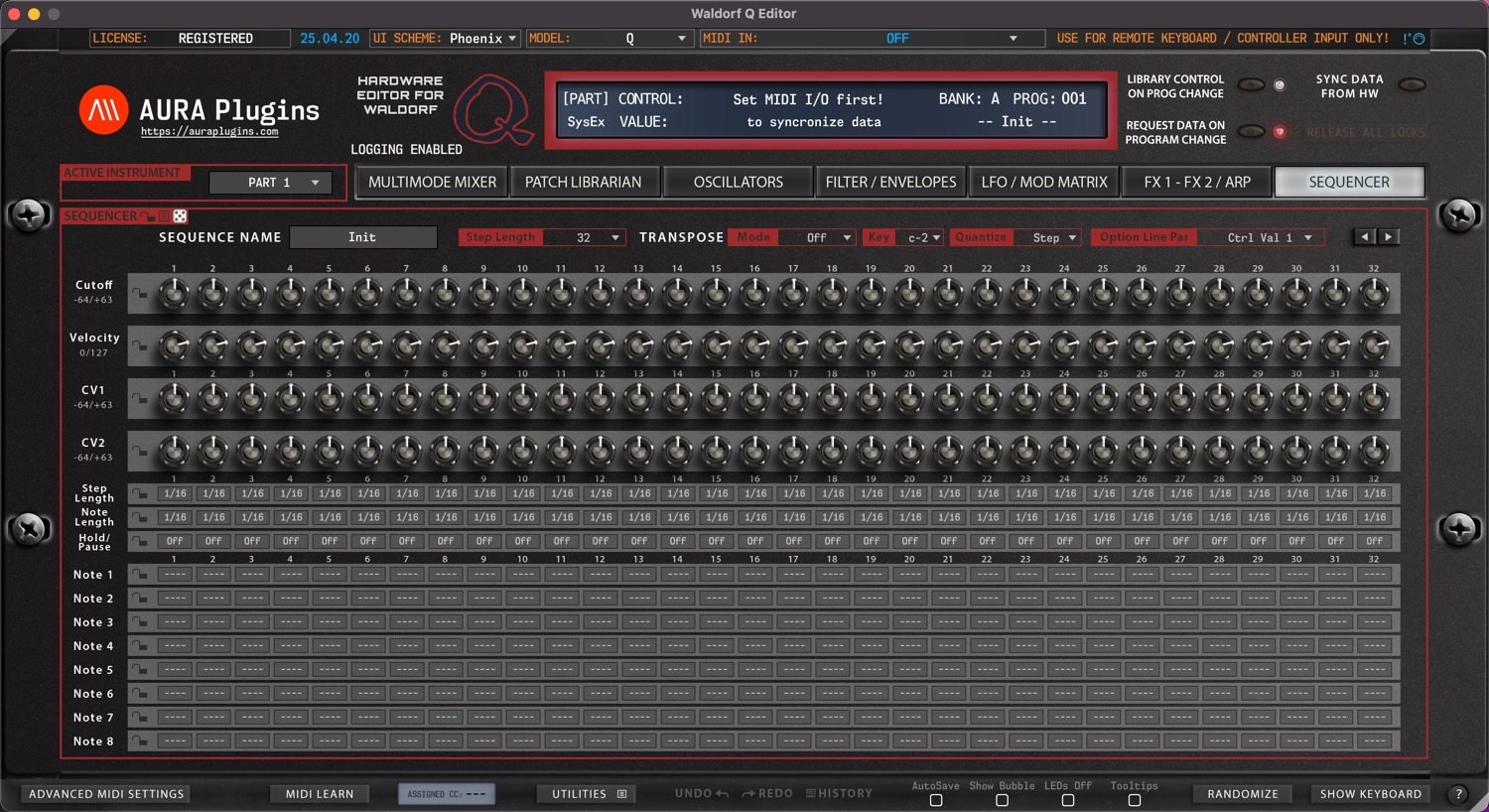Viewport: 1489px width, 812px height.
Task: Toggle Sync Data From HW switch
Action: point(1412,85)
